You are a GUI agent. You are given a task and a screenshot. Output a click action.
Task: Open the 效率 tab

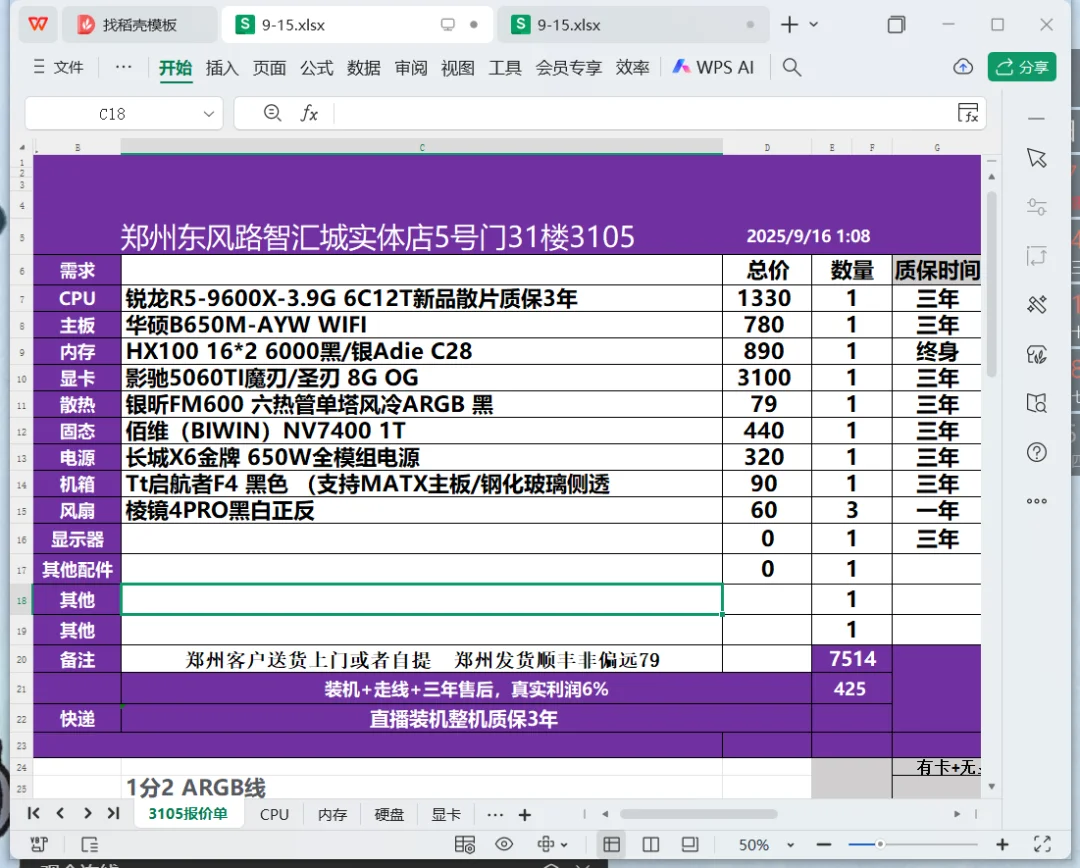coord(632,68)
